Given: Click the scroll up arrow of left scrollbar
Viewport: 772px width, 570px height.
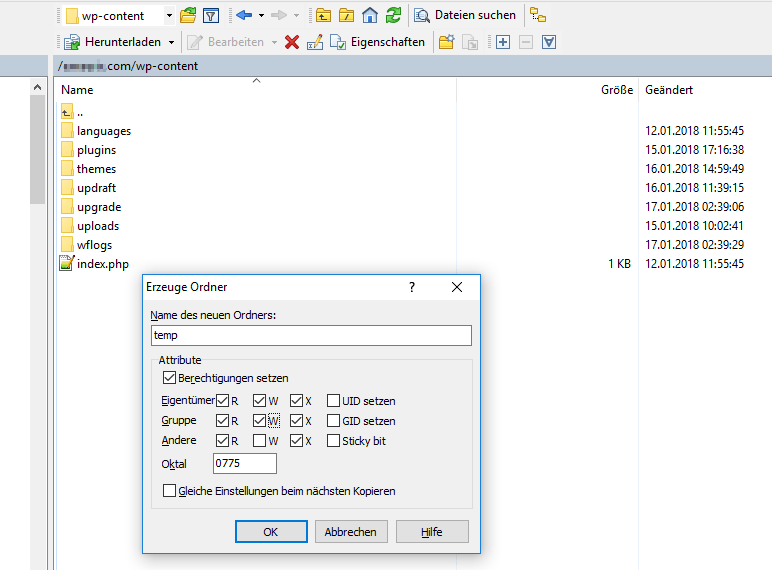Looking at the screenshot, I should tap(37, 88).
